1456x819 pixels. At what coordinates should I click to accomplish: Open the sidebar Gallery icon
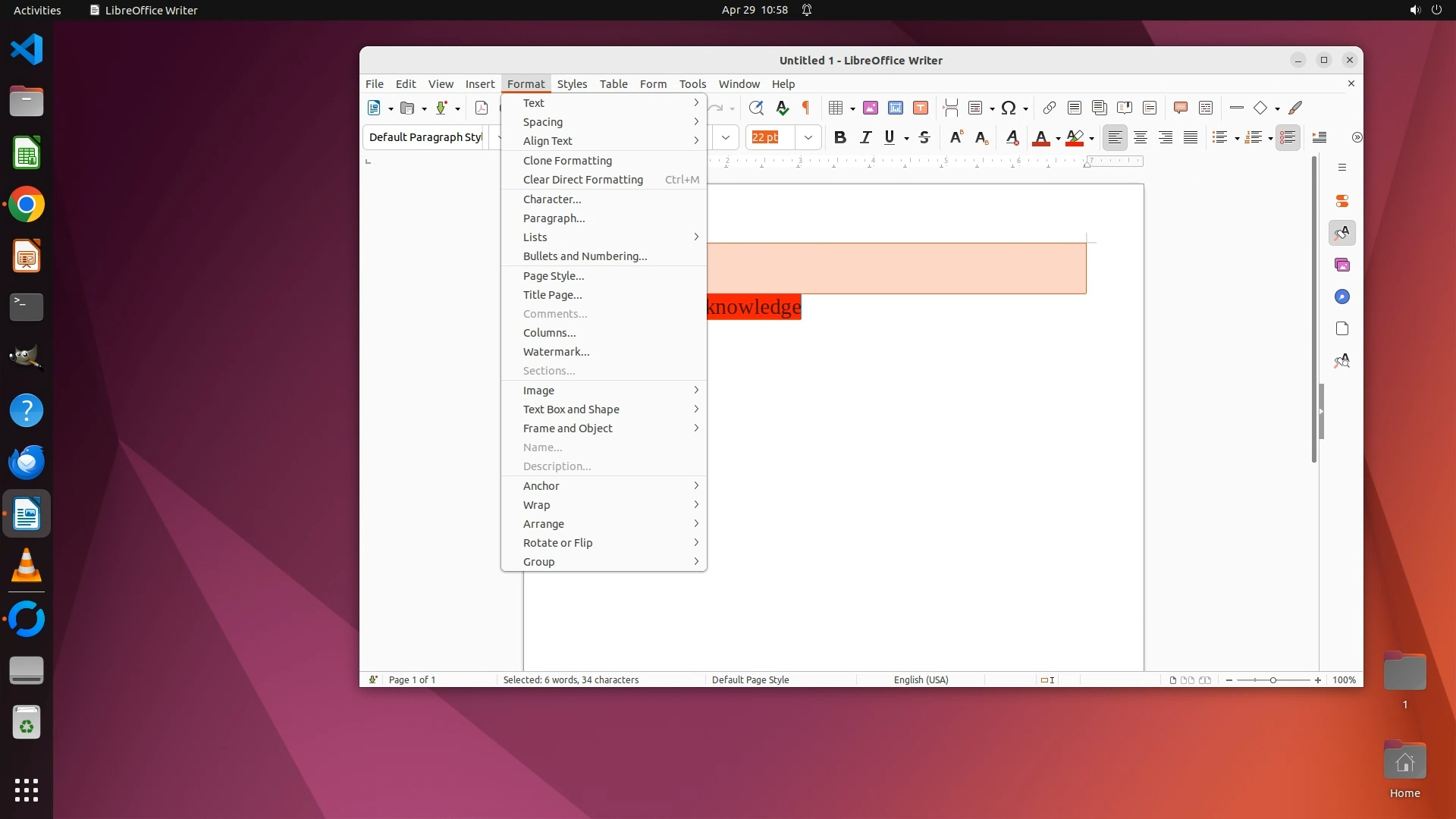tap(1341, 265)
